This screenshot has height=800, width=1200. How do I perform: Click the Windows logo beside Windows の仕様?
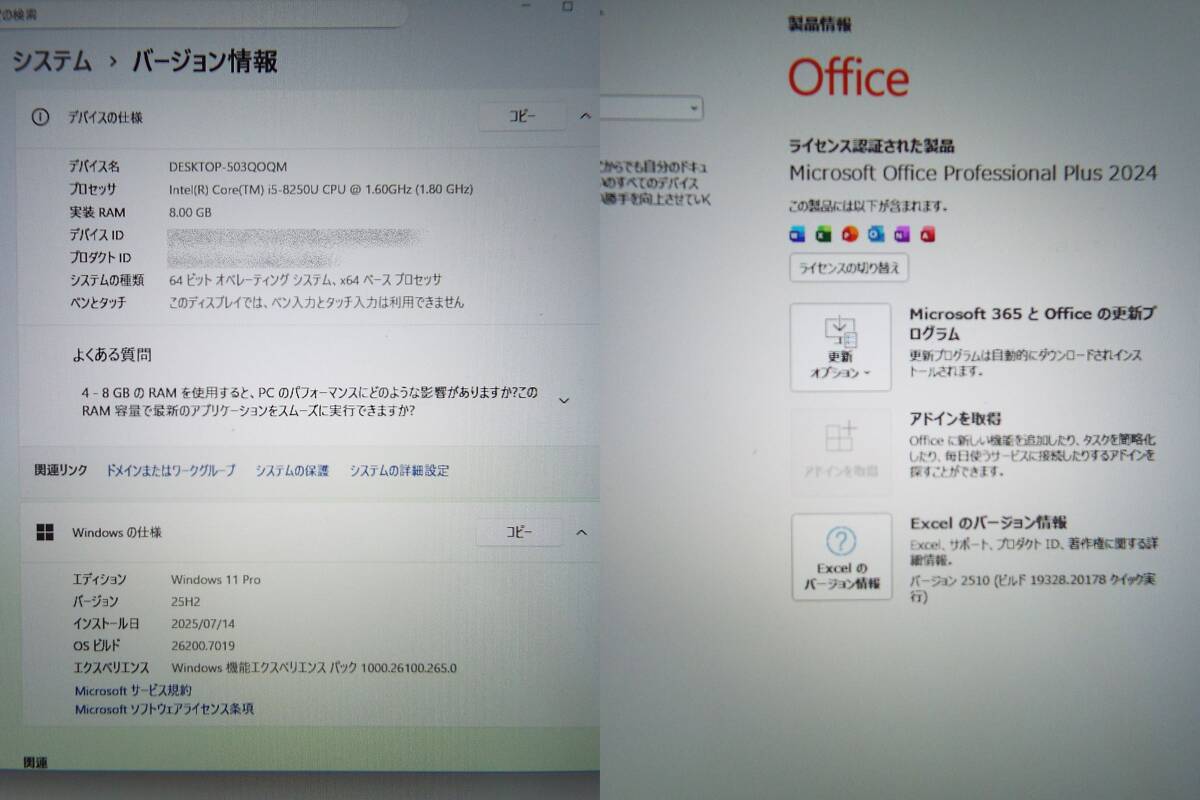[x=45, y=532]
